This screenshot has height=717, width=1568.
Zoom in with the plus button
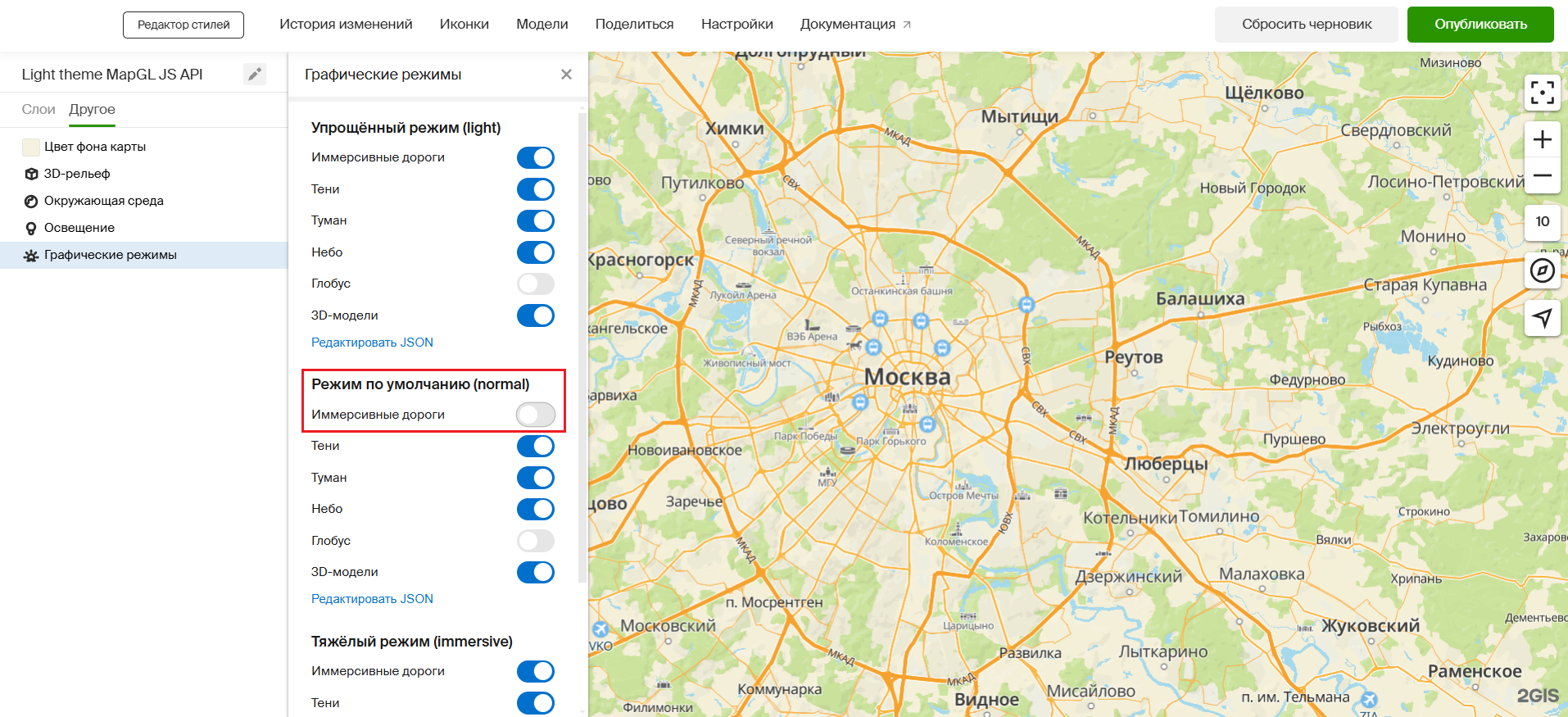coord(1542,140)
